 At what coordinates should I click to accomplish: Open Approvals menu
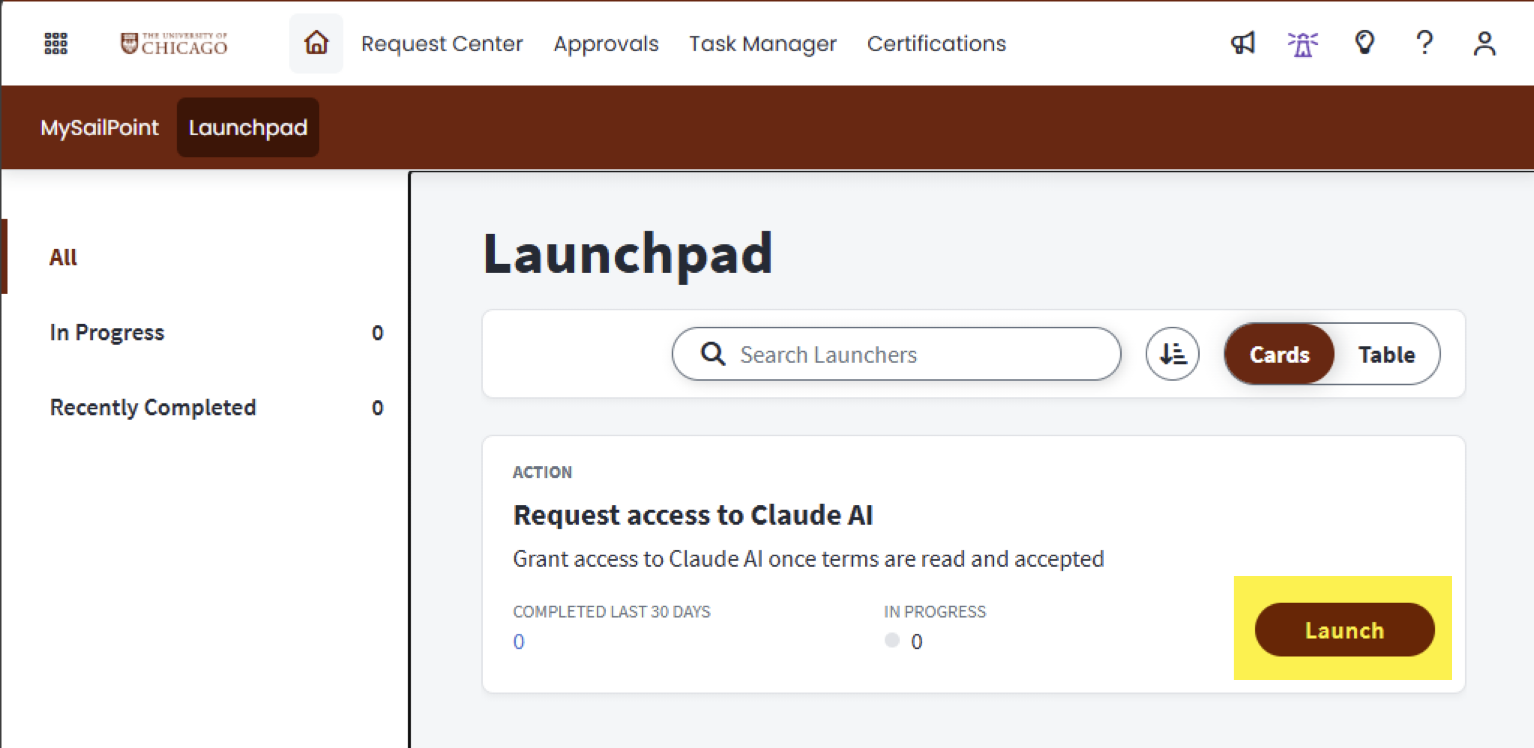606,44
